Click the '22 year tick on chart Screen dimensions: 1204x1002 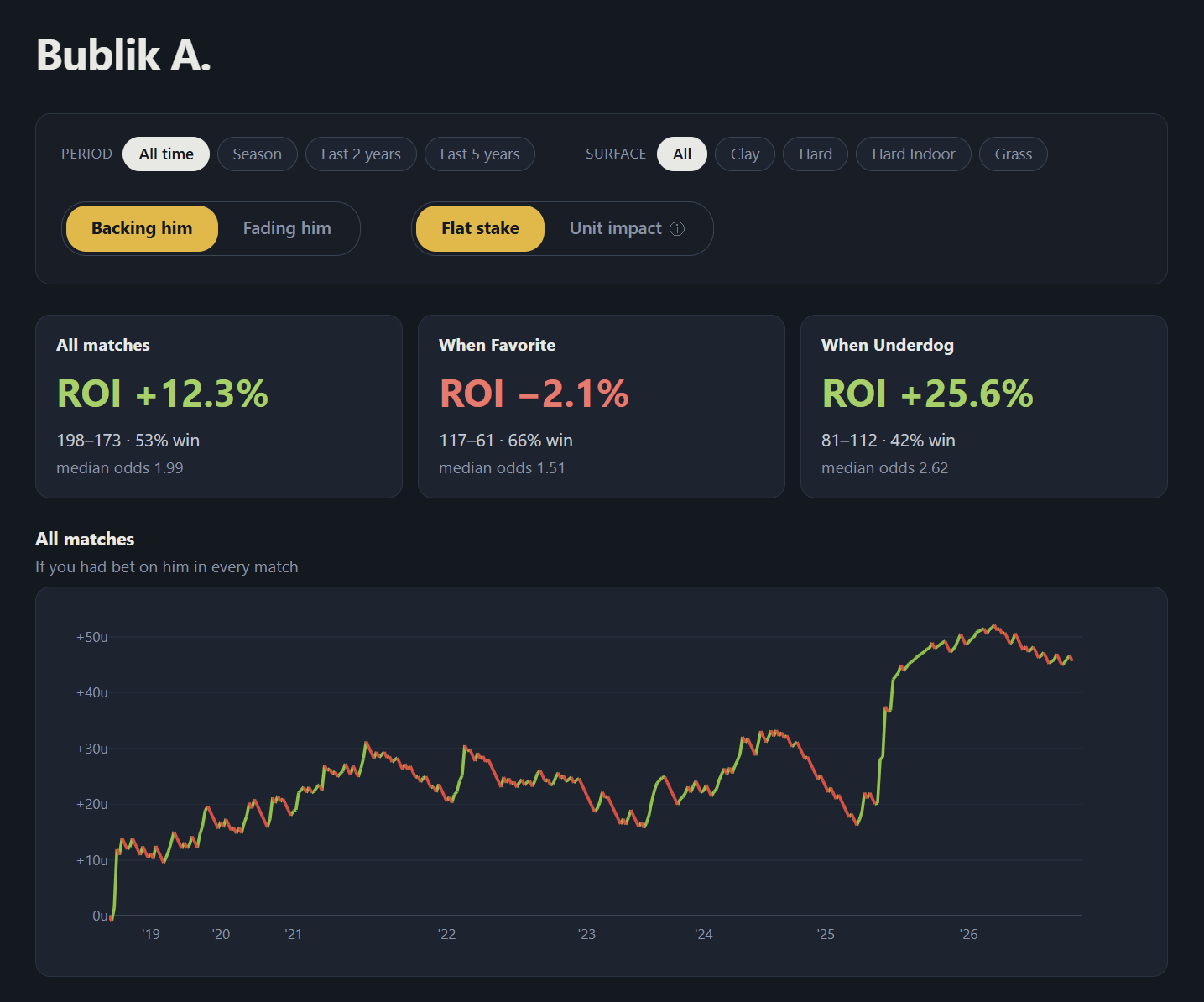(447, 934)
